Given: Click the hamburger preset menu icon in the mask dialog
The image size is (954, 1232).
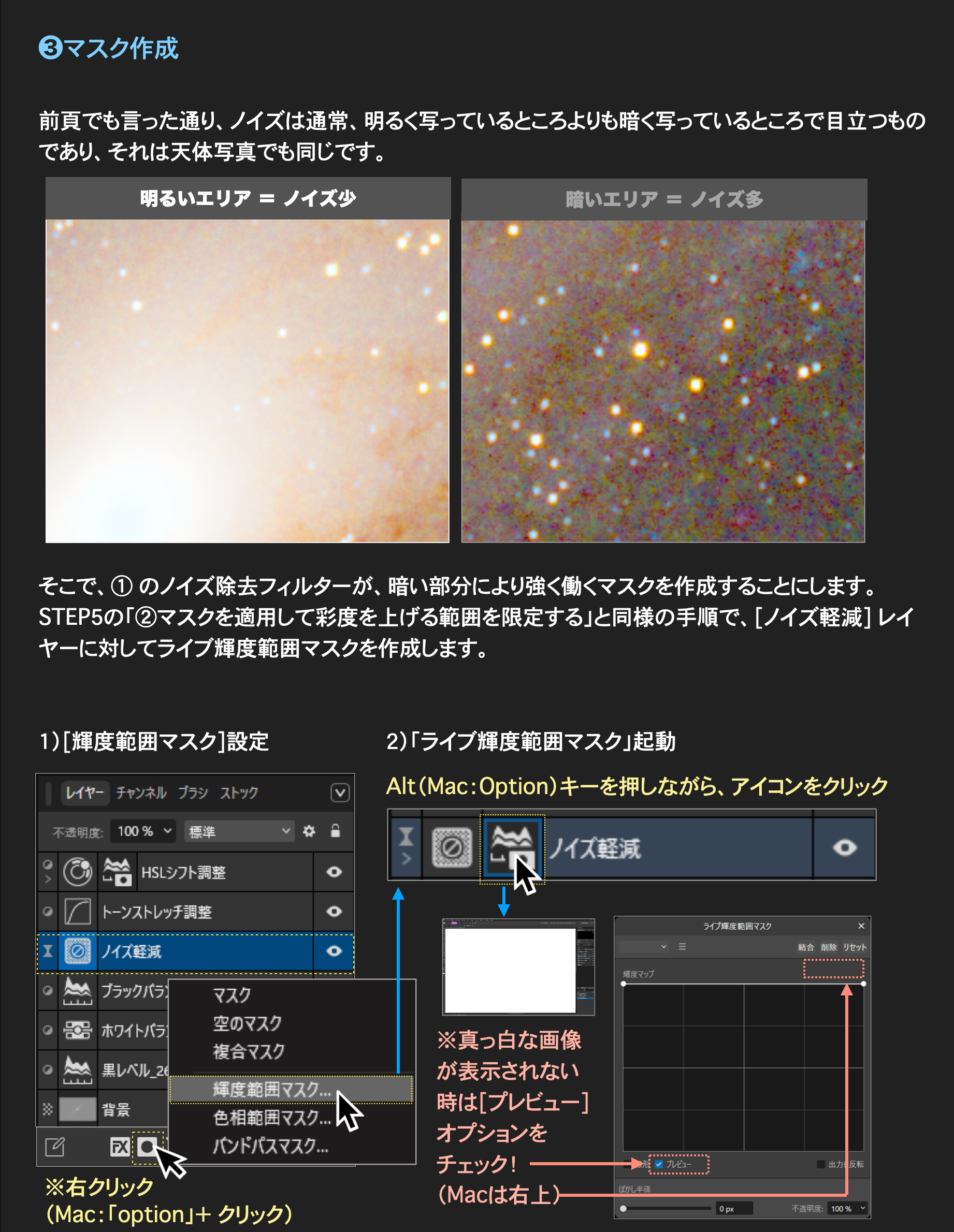Looking at the screenshot, I should click(x=682, y=947).
